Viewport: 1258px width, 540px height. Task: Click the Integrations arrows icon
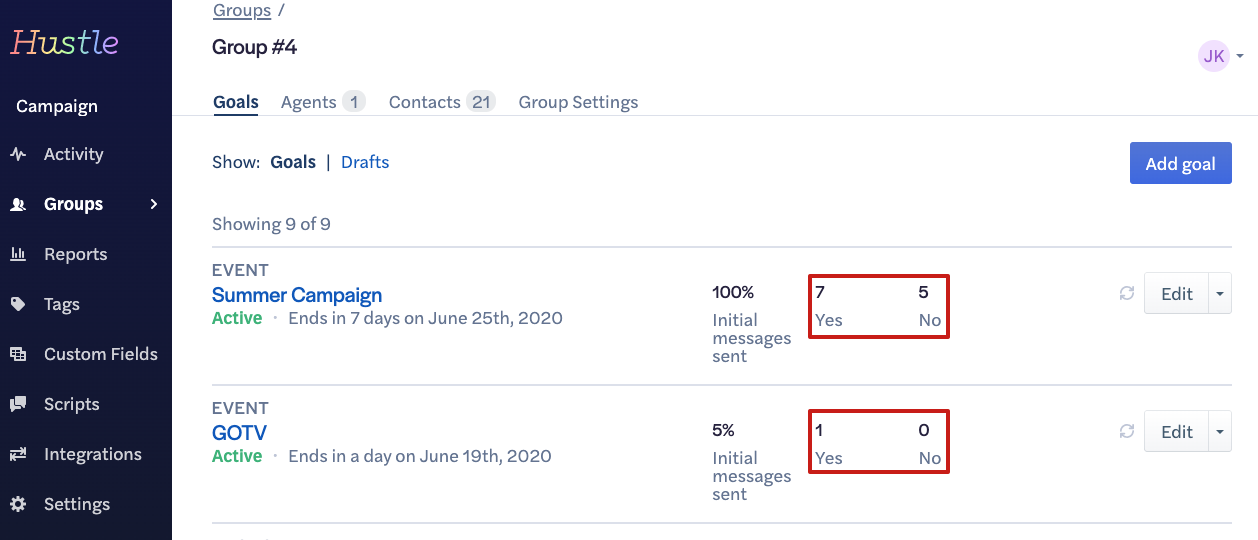click(18, 454)
